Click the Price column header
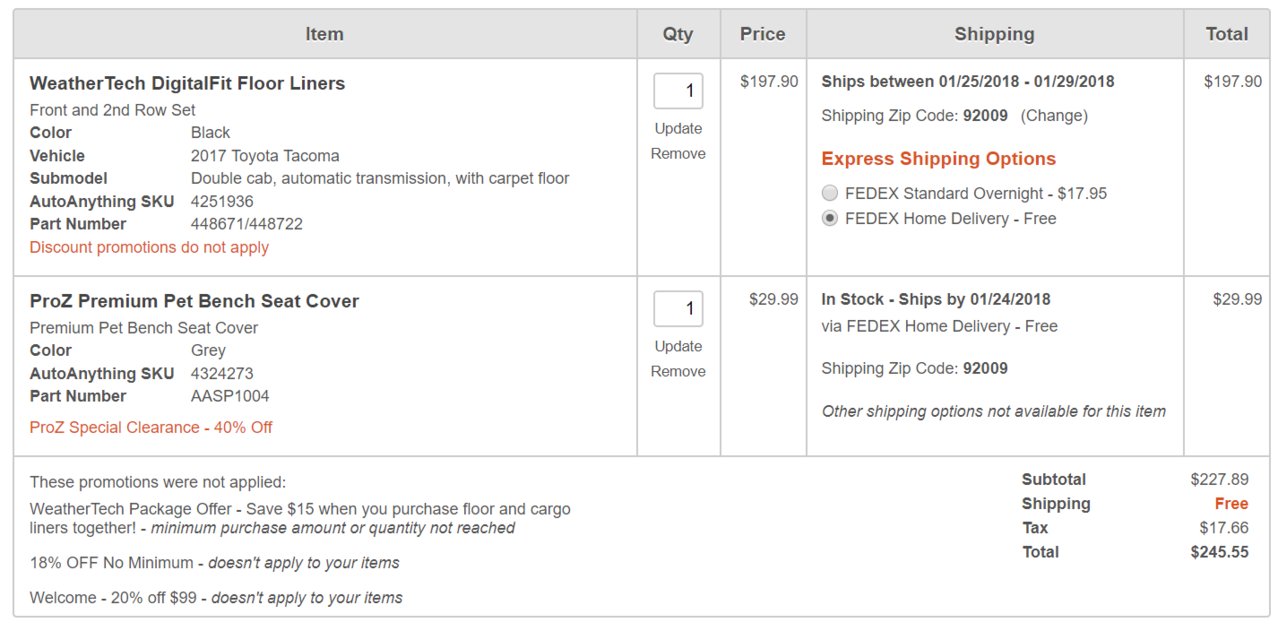The height and width of the screenshot is (631, 1278). 762,34
